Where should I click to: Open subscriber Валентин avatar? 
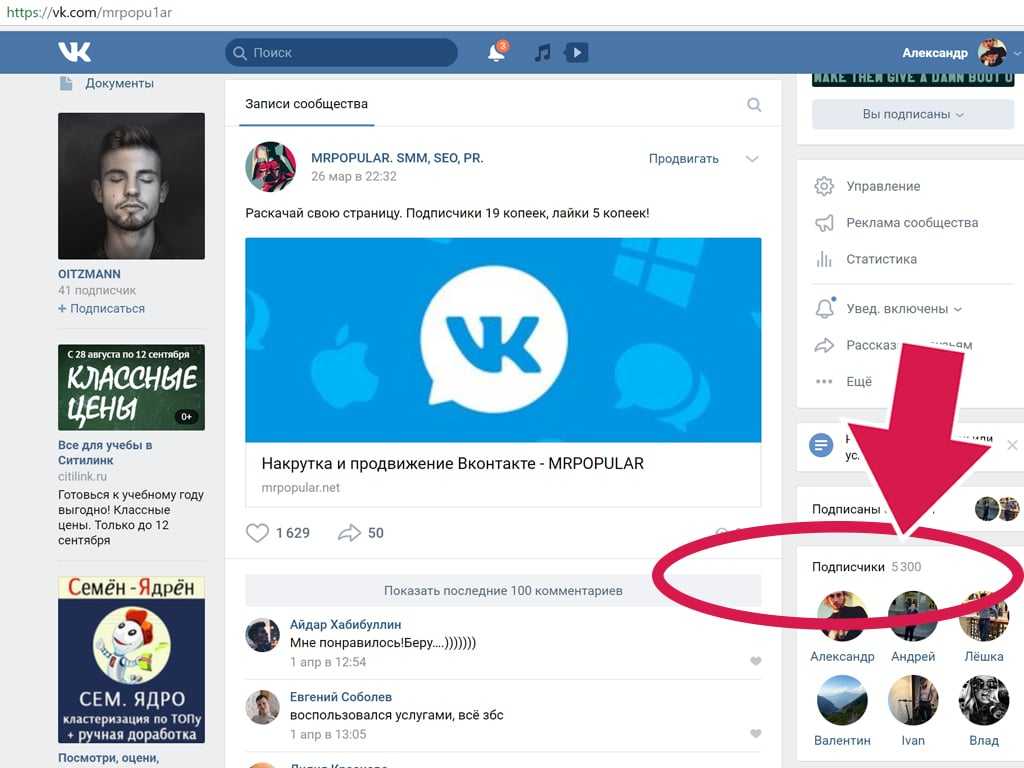[842, 700]
